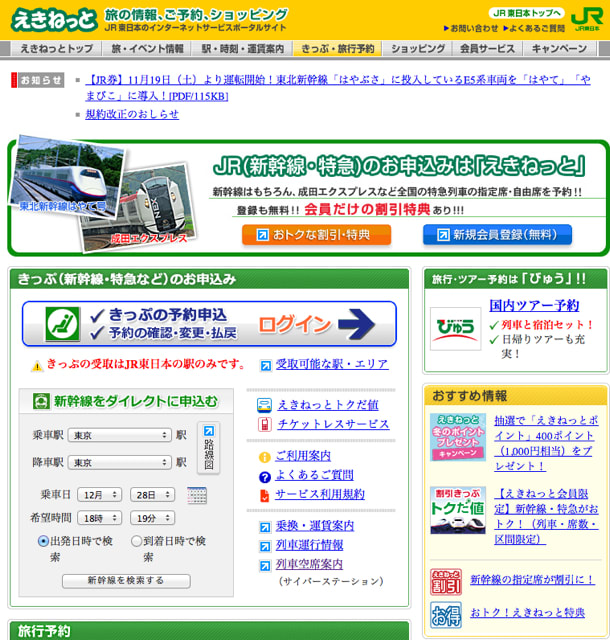Click the 東北新幹線はやて号 photo
Screen dimensions: 610x640
point(65,178)
